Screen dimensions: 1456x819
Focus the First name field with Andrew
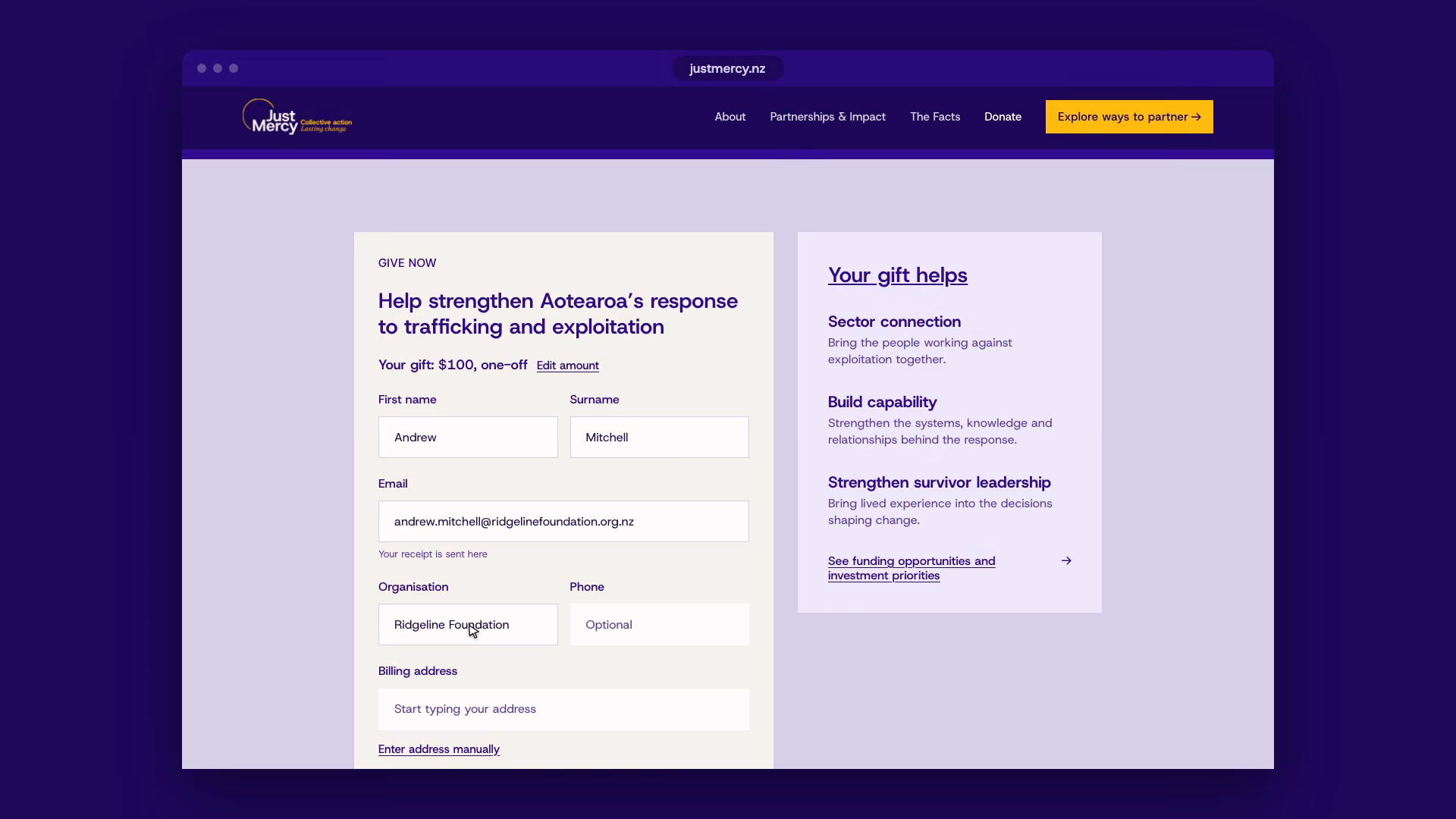(x=468, y=437)
